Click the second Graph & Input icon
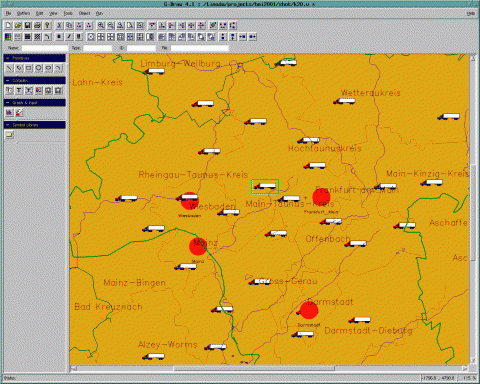The image size is (480, 384). [19, 113]
